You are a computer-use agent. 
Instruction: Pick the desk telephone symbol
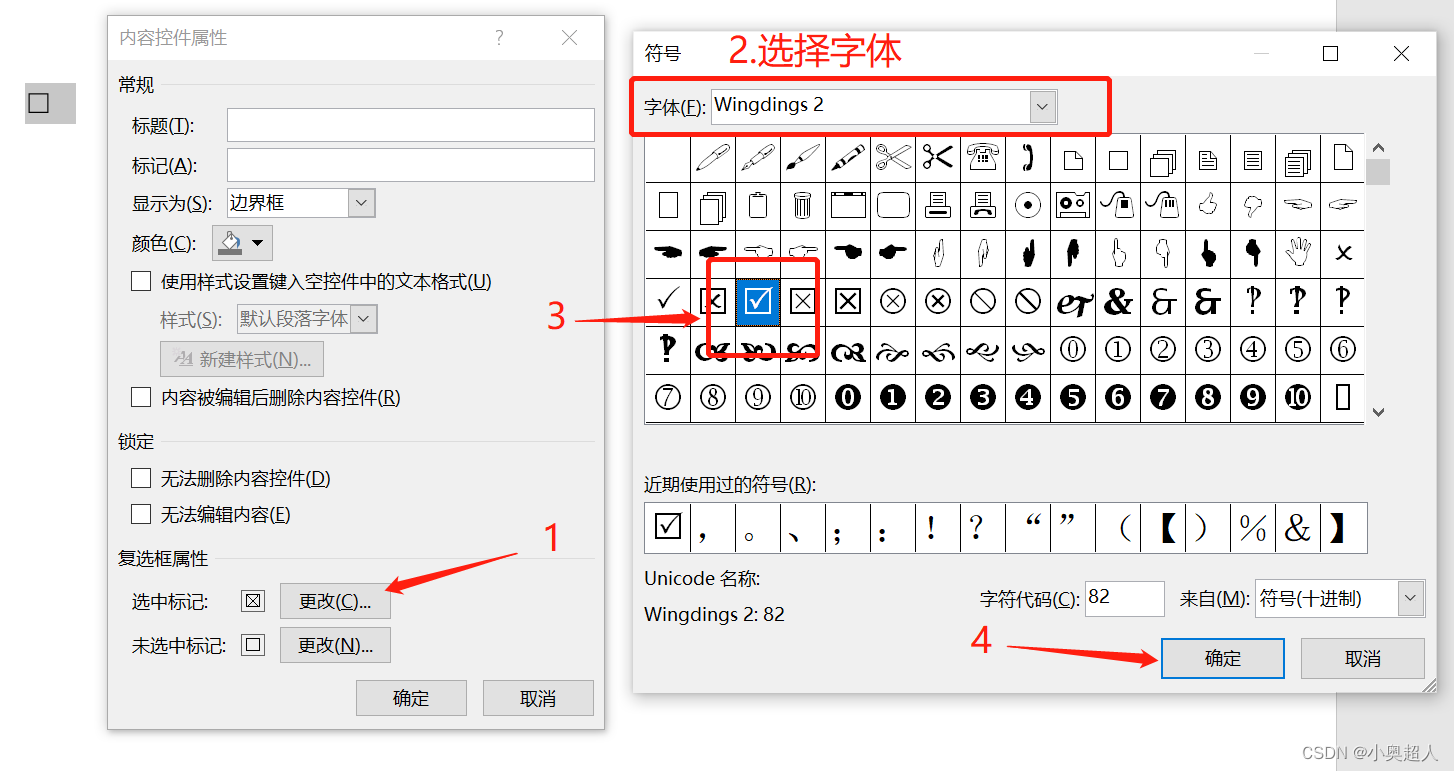pos(983,158)
